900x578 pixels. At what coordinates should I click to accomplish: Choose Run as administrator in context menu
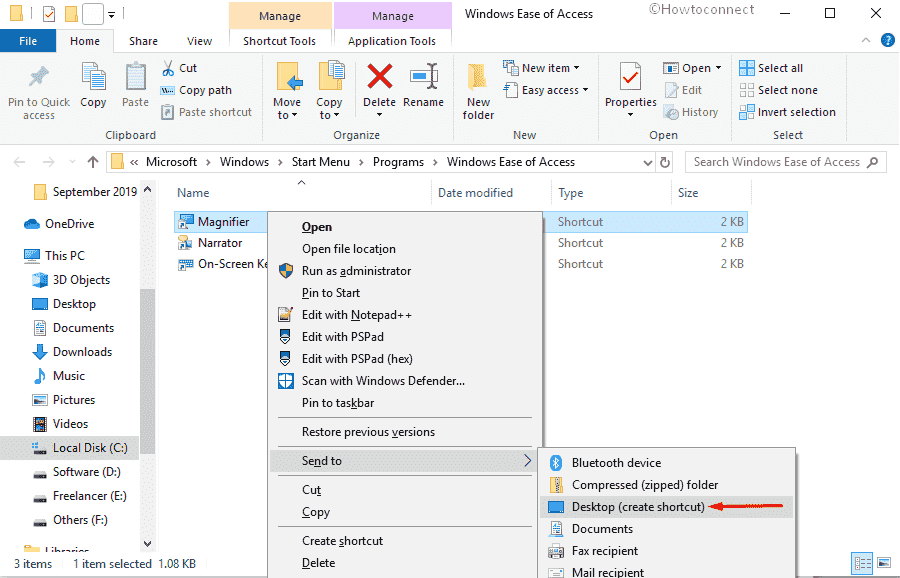[x=356, y=271]
